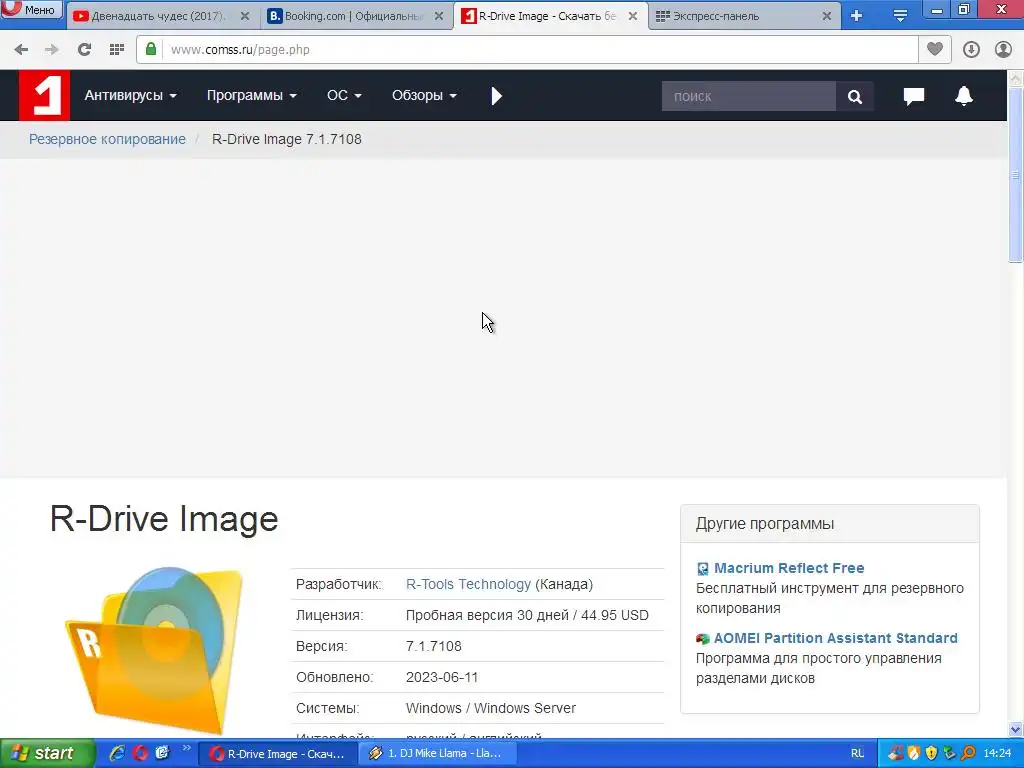Image resolution: width=1024 pixels, height=768 pixels.
Task: Expand the ОС menu
Action: pyautogui.click(x=344, y=95)
